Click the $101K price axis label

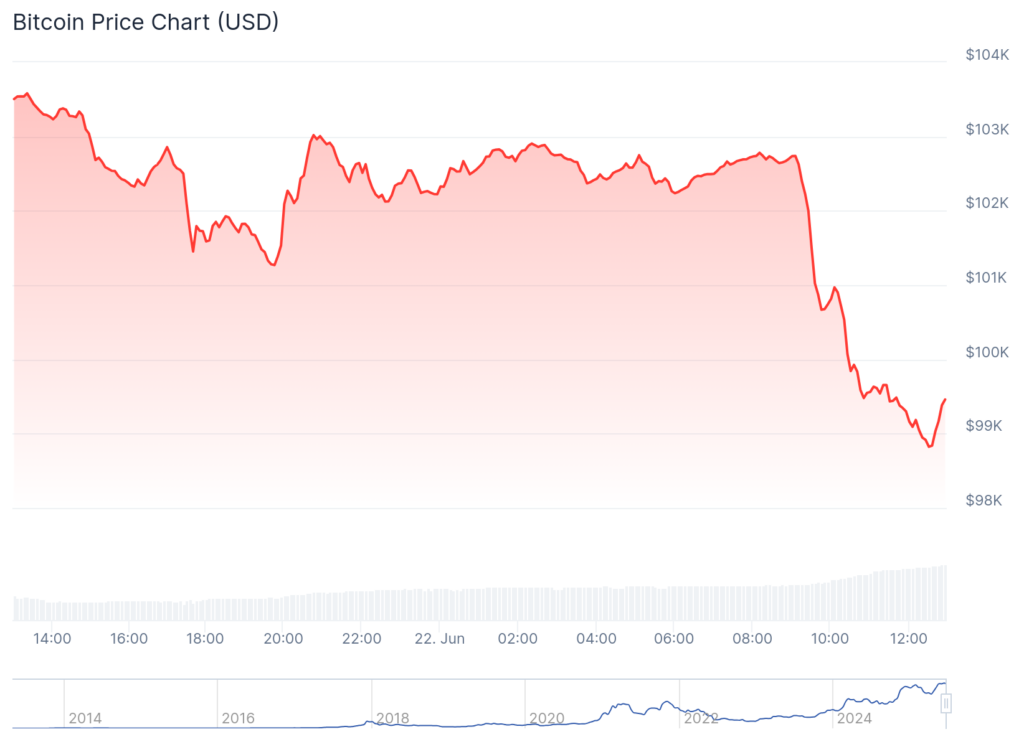[x=986, y=277]
